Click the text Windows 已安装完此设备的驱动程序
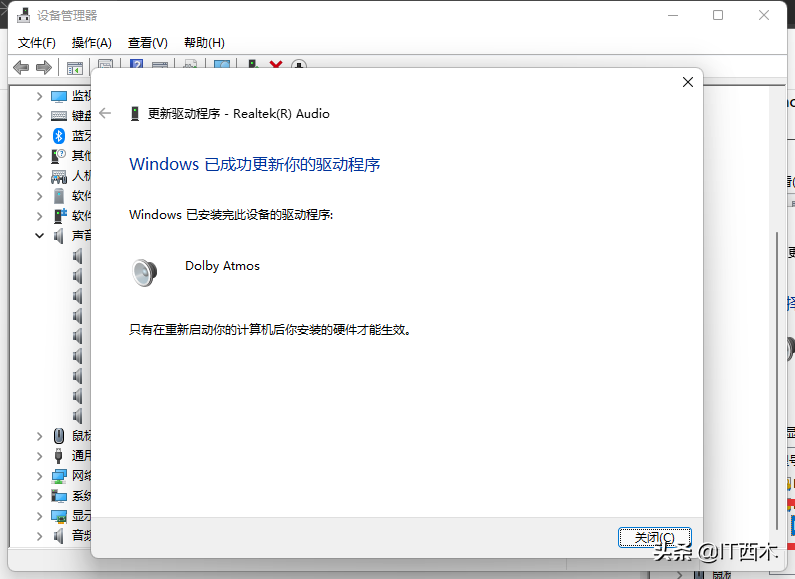The image size is (795, 579). pyautogui.click(x=231, y=215)
